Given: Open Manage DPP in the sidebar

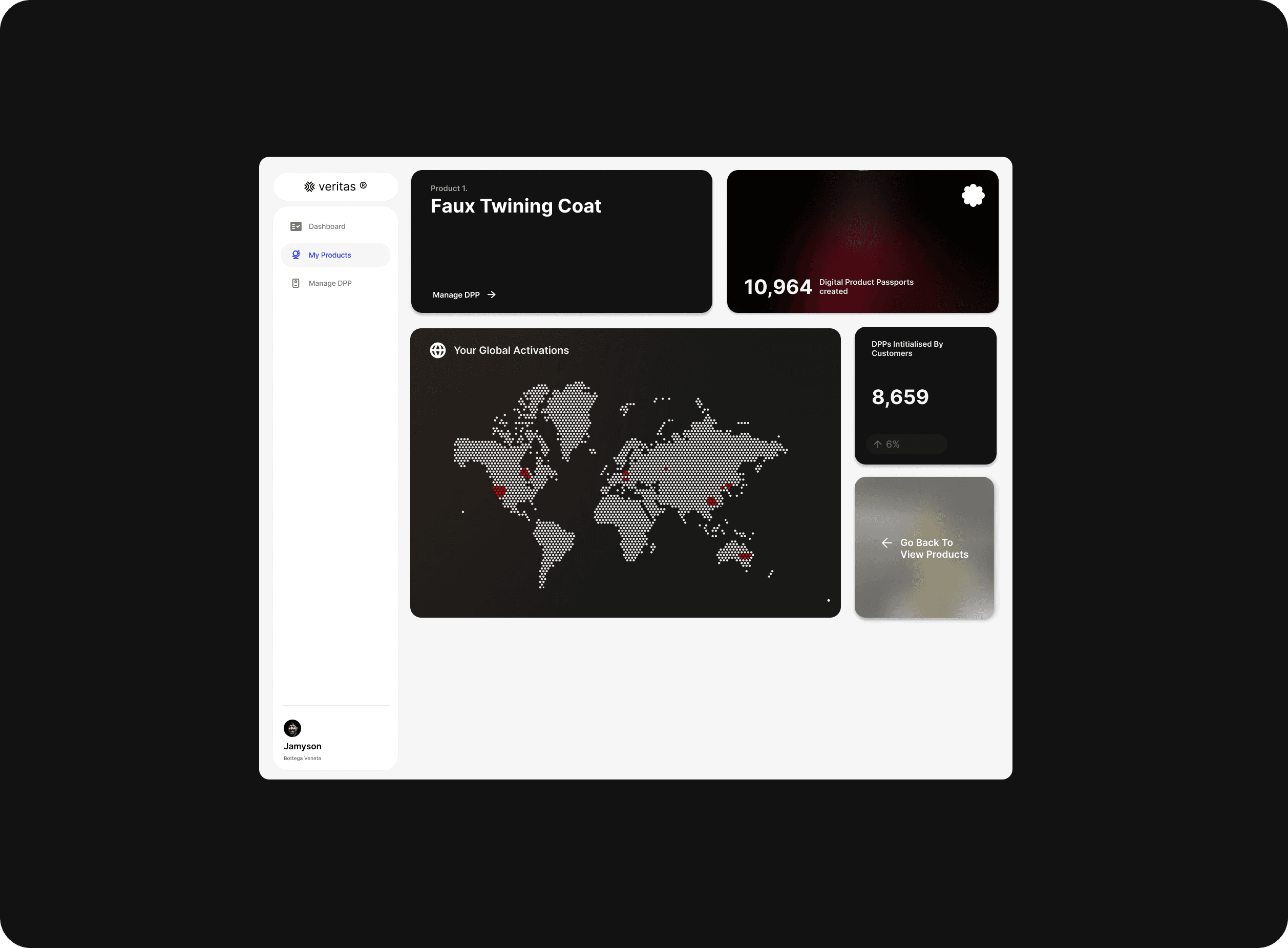Looking at the screenshot, I should tap(335, 283).
